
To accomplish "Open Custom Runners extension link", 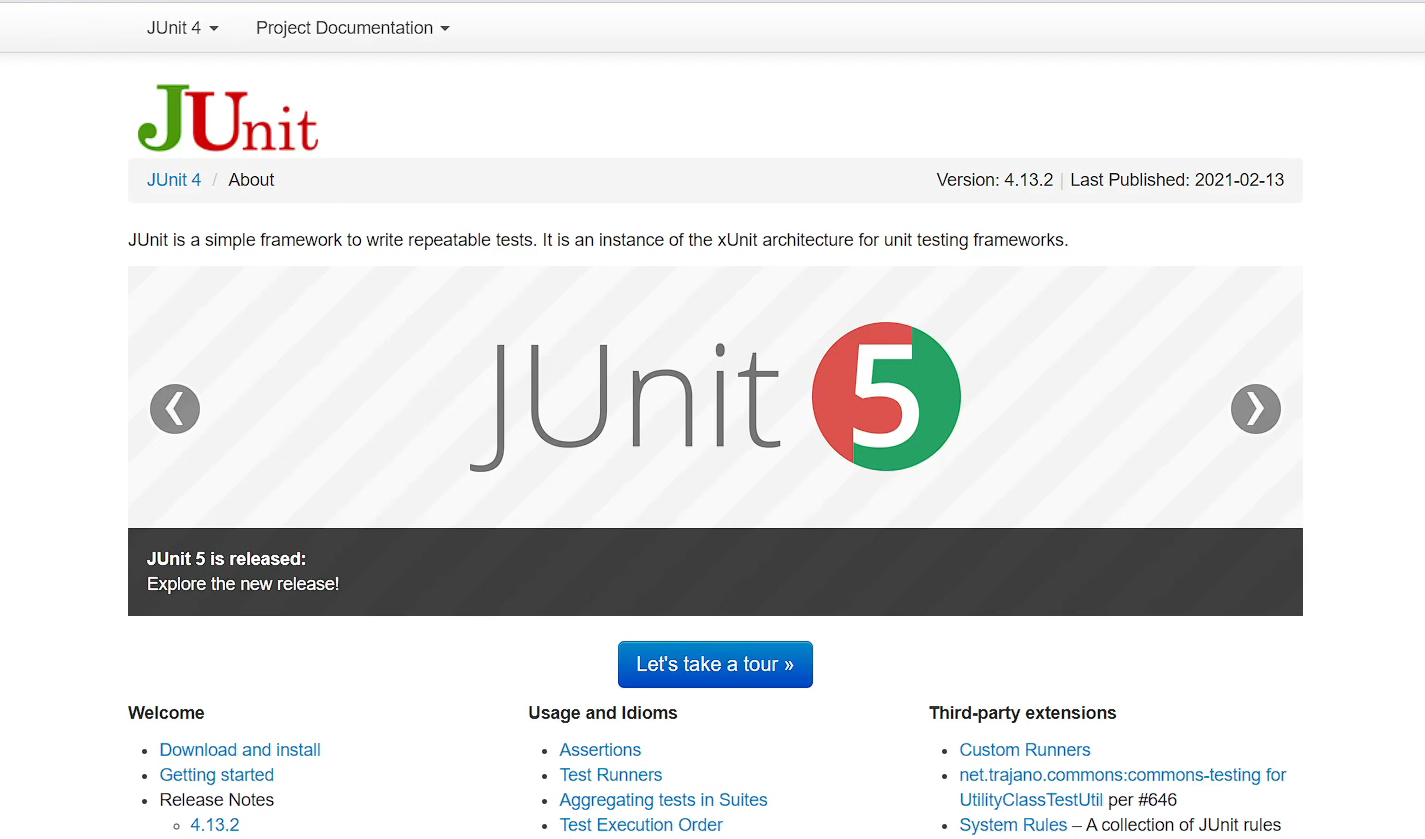I will (1025, 750).
